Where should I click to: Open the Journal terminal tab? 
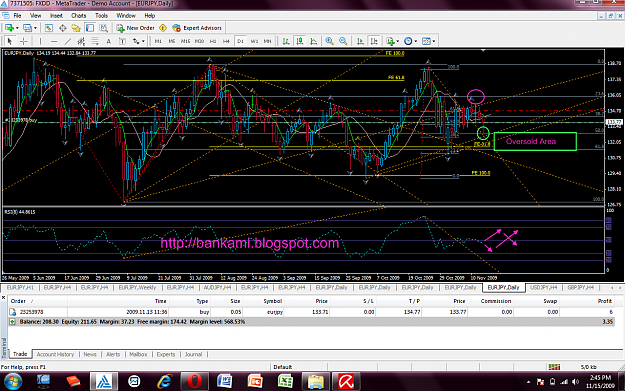click(x=193, y=354)
